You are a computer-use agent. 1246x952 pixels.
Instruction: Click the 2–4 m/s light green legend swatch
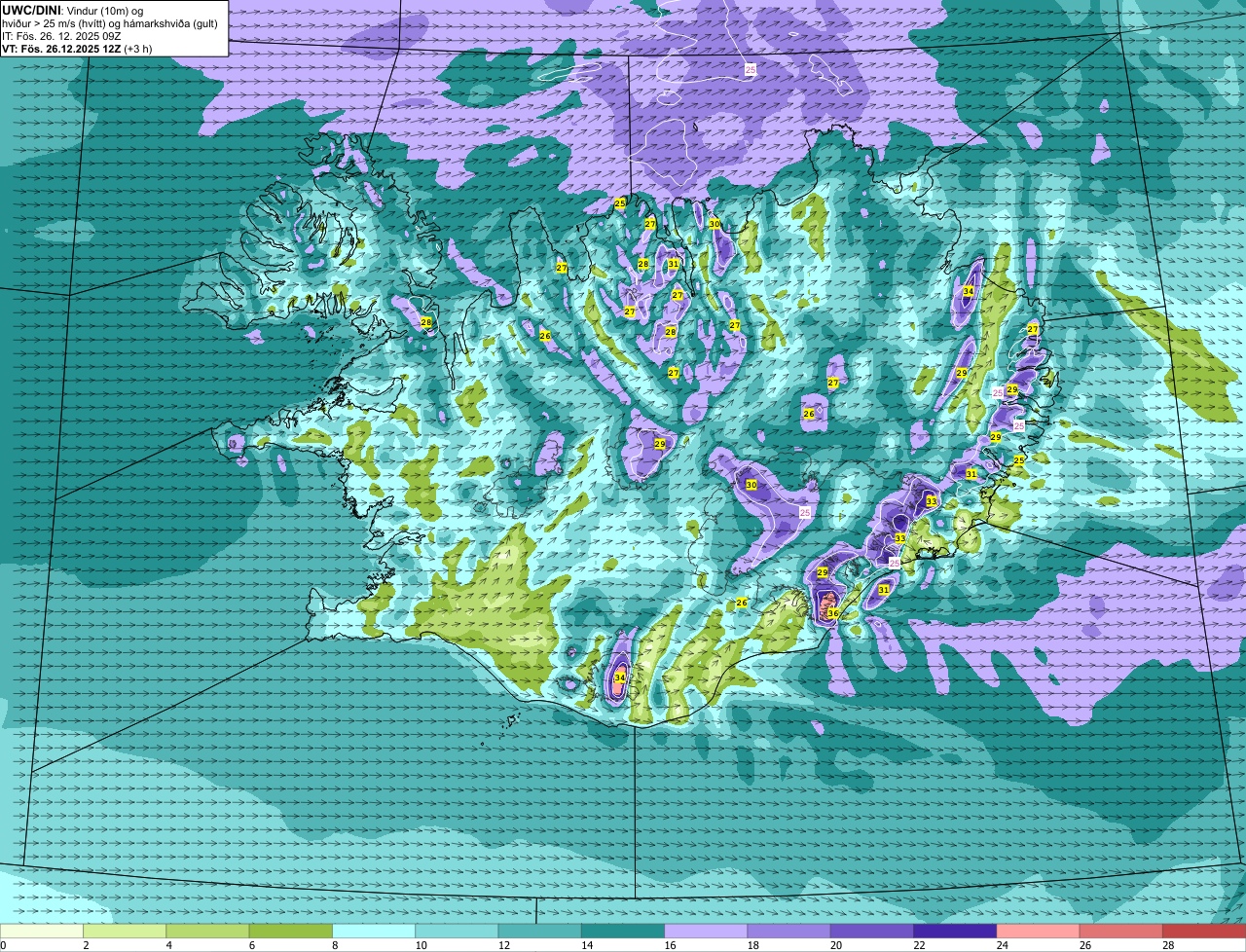point(125,931)
